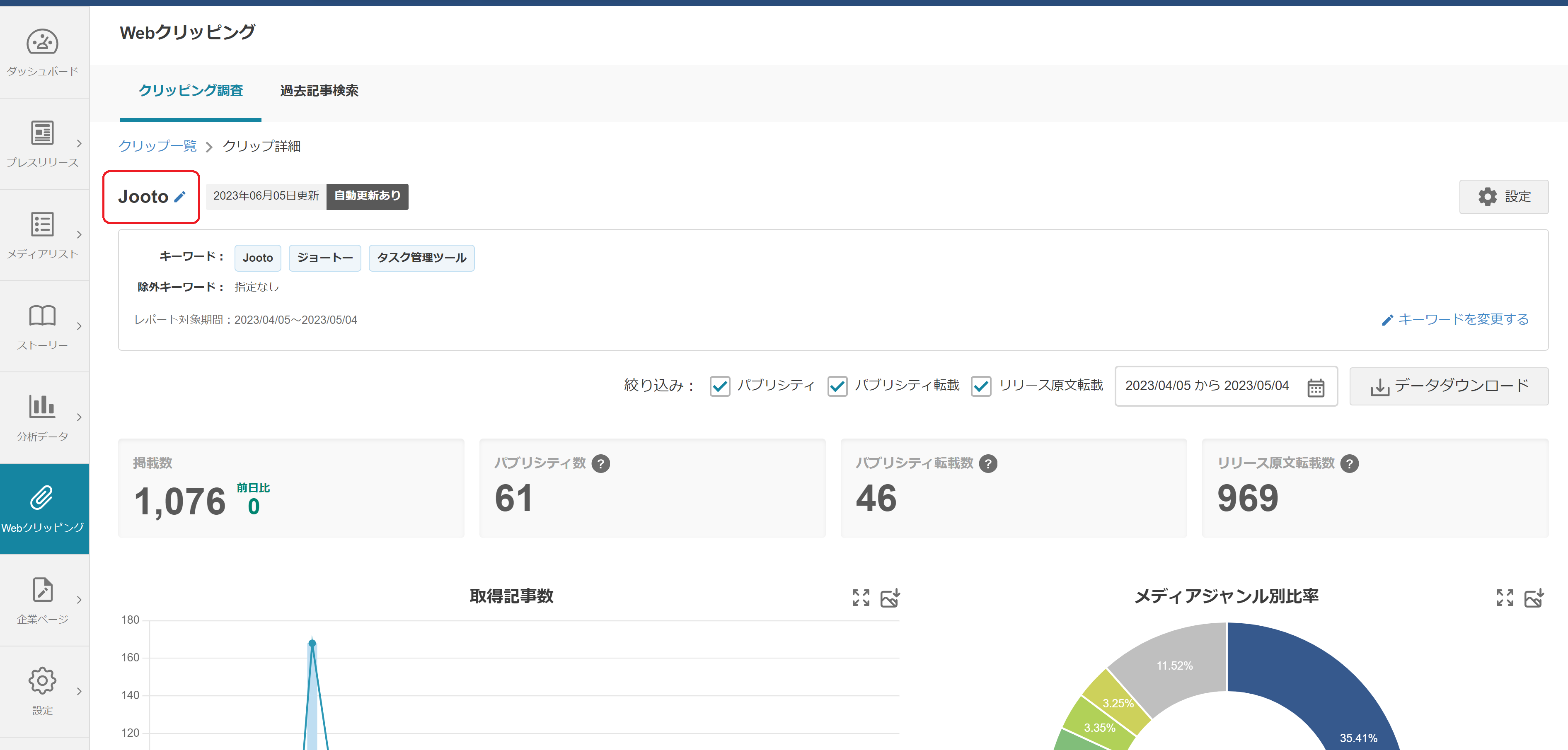Screen dimensions: 1568x750
Task: Toggle the パブリシティ転載 checkbox
Action: pos(837,386)
